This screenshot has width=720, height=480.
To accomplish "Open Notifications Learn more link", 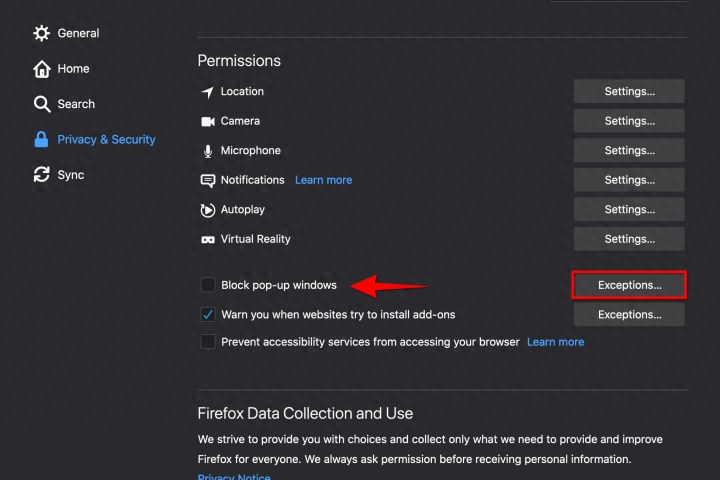I will coord(323,180).
